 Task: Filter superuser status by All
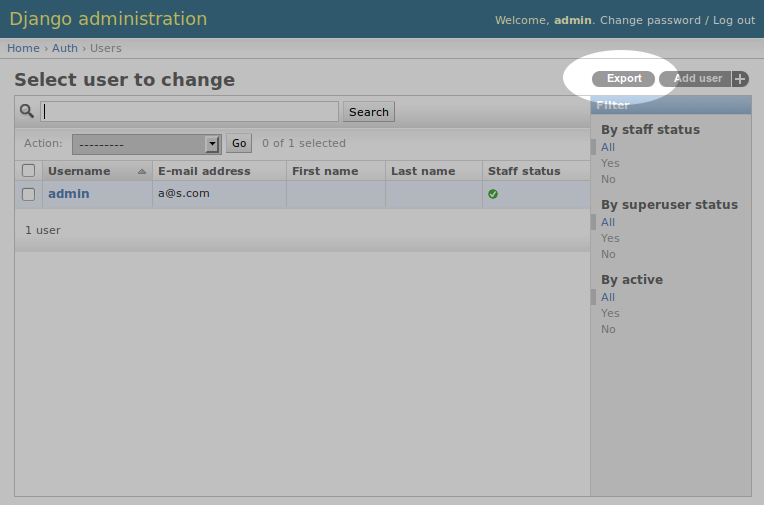[x=608, y=222]
